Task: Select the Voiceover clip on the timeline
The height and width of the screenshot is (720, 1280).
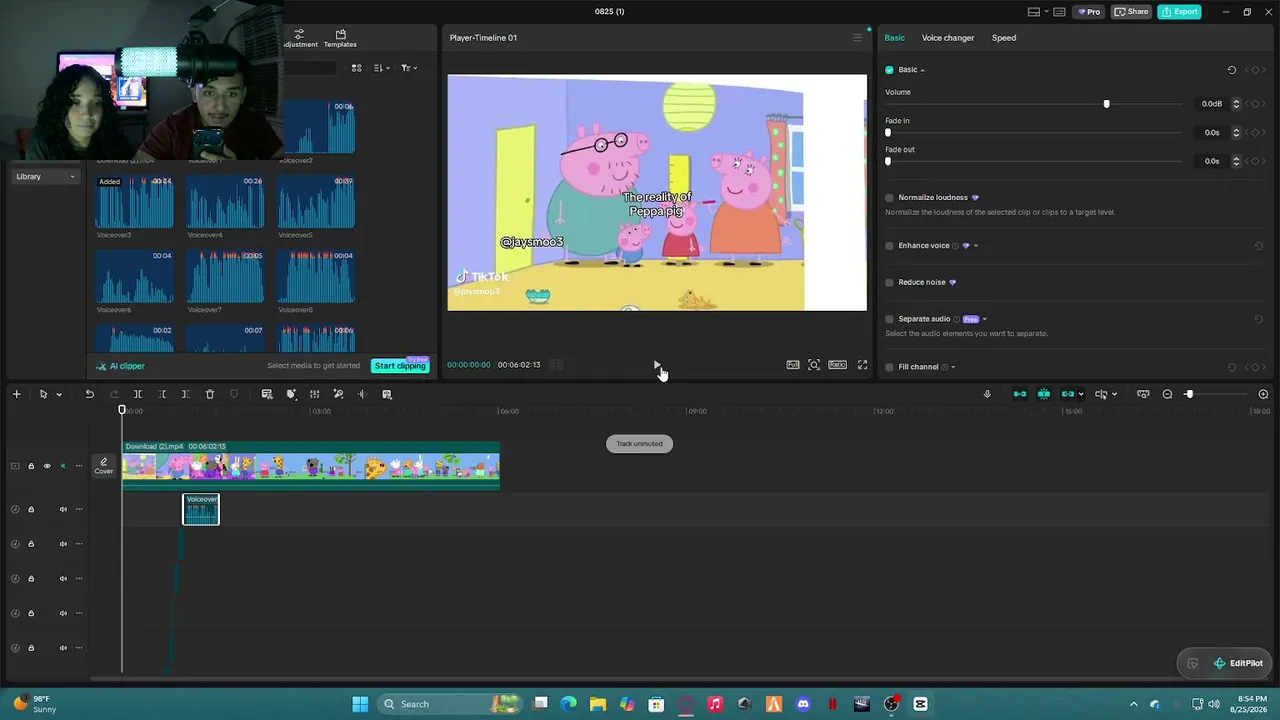Action: [x=201, y=509]
